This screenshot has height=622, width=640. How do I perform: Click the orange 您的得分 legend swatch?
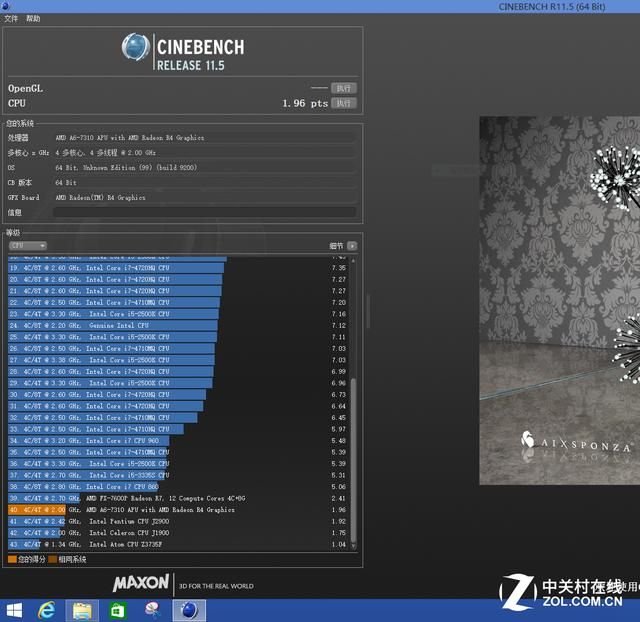click(x=12, y=559)
